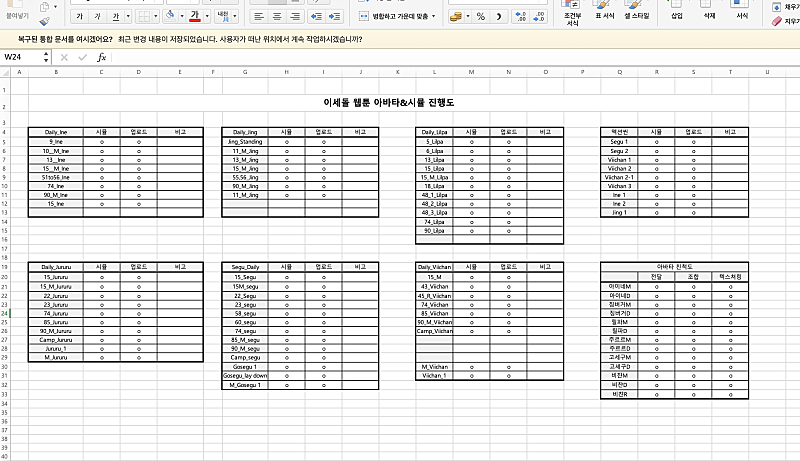Apply percent style formatting
The image size is (800, 461).
(481, 16)
